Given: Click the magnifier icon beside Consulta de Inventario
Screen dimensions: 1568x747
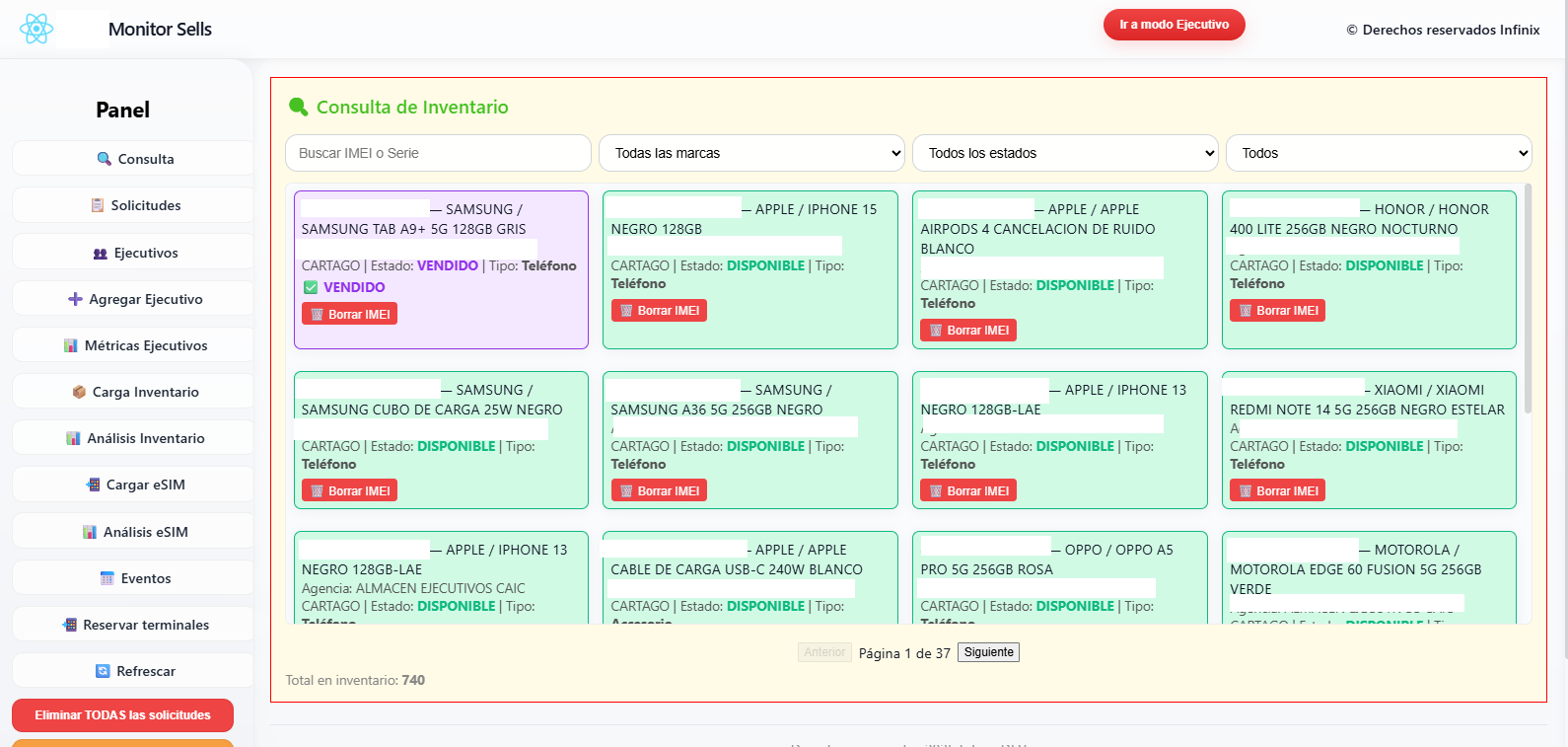Looking at the screenshot, I should pyautogui.click(x=298, y=107).
